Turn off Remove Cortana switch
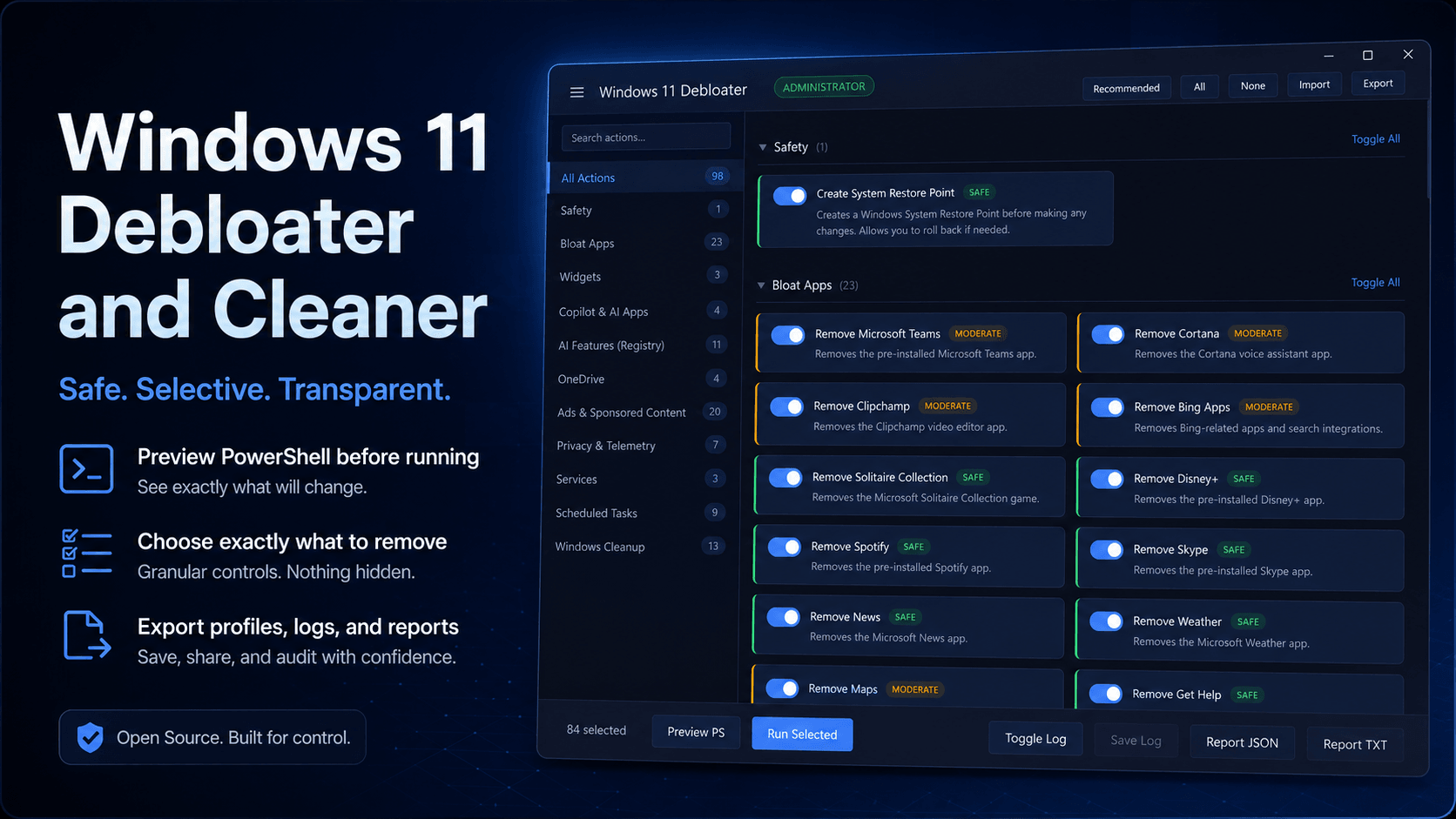This screenshot has height=819, width=1456. click(1108, 334)
